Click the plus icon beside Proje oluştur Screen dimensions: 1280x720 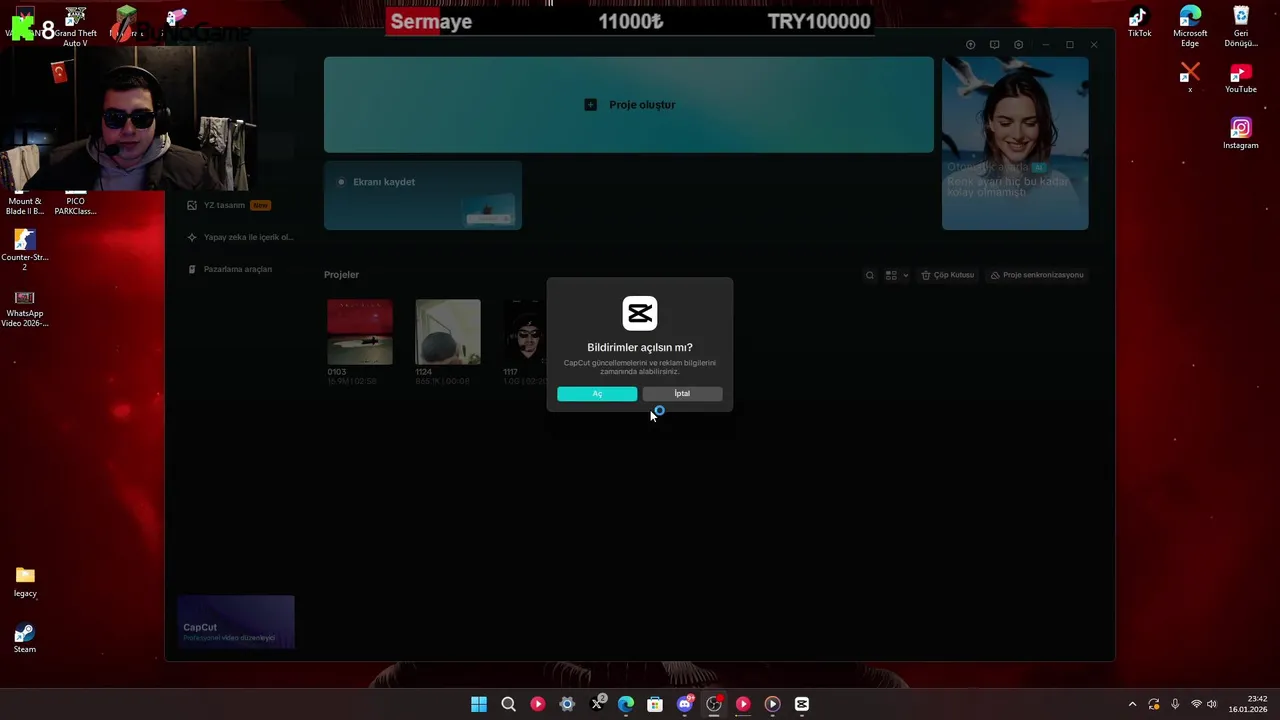[x=590, y=105]
